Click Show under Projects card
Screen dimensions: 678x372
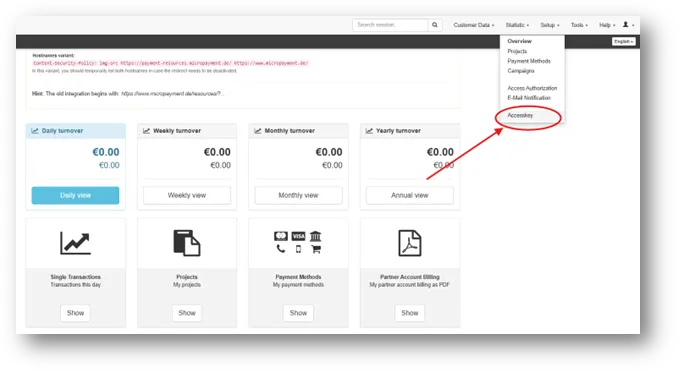tap(187, 313)
